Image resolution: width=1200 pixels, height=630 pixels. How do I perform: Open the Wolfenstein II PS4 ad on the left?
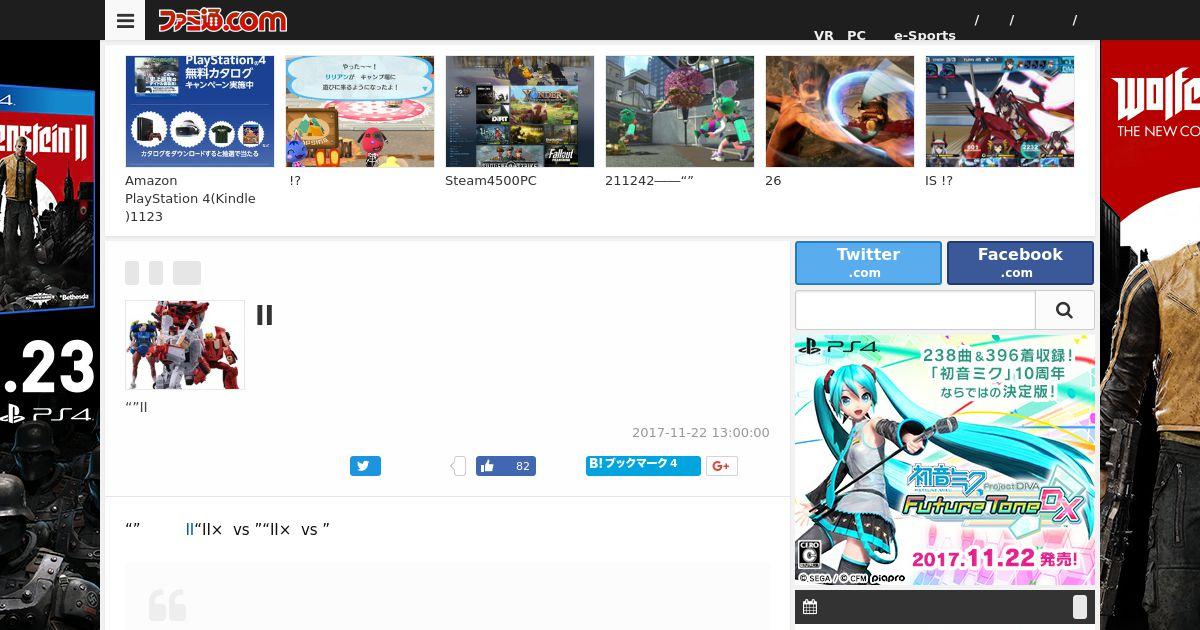pos(50,335)
